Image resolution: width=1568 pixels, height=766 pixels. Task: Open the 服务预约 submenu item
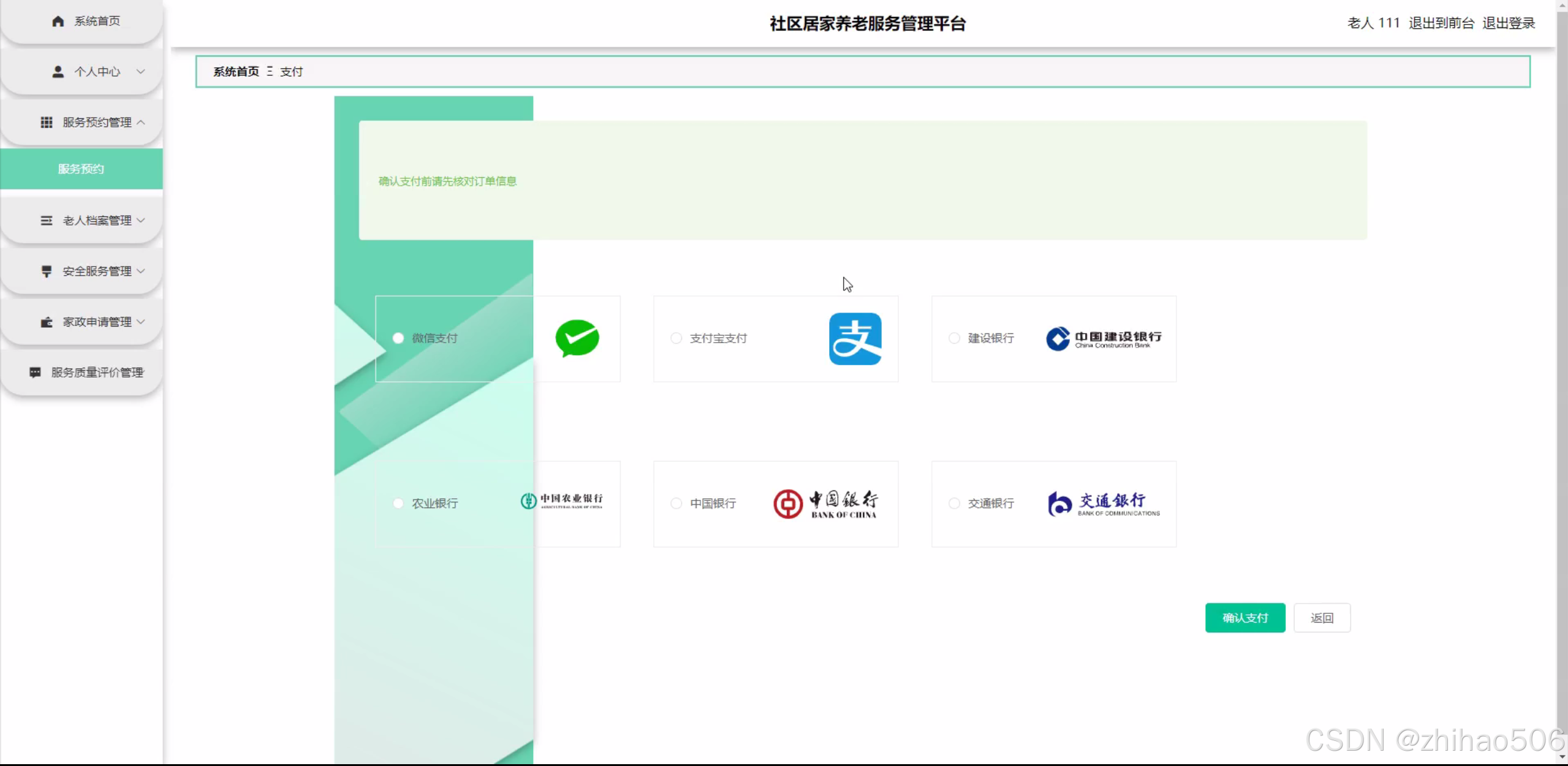coord(81,169)
